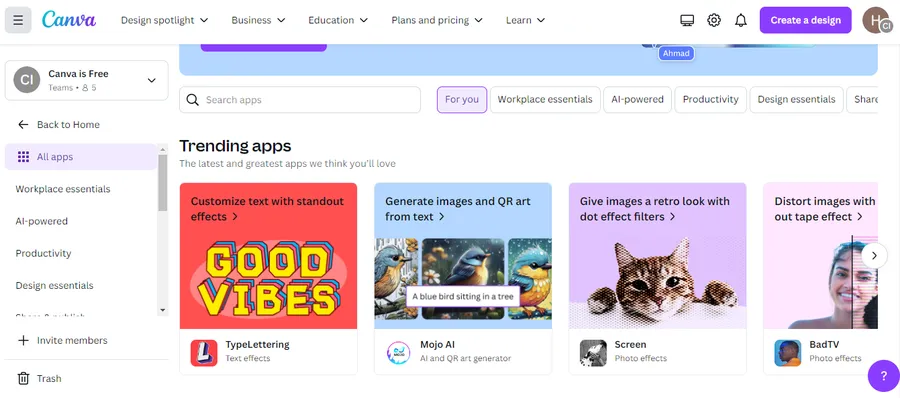This screenshot has height=398, width=900.
Task: Open AI-powered in the sidebar
Action: [x=80, y=221]
